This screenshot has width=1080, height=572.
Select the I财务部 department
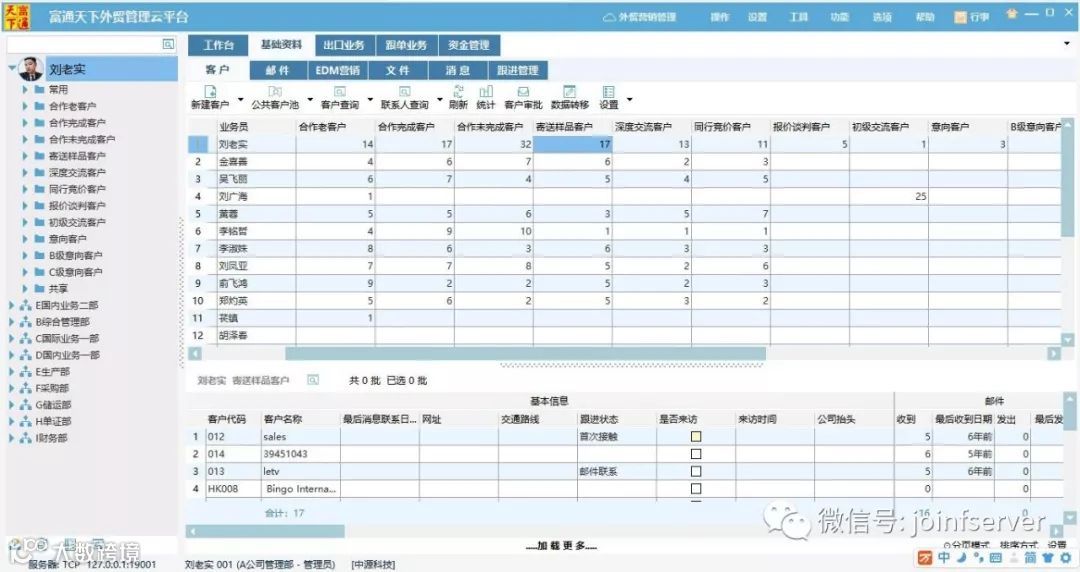51,438
